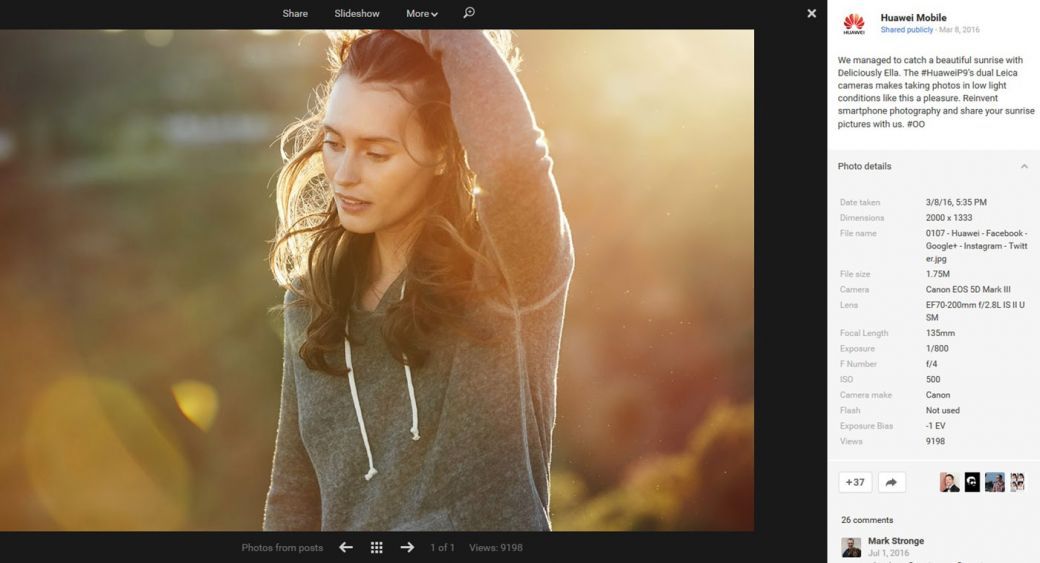Open the Huawei Mobile profile name link
Image resolution: width=1040 pixels, height=563 pixels.
913,18
